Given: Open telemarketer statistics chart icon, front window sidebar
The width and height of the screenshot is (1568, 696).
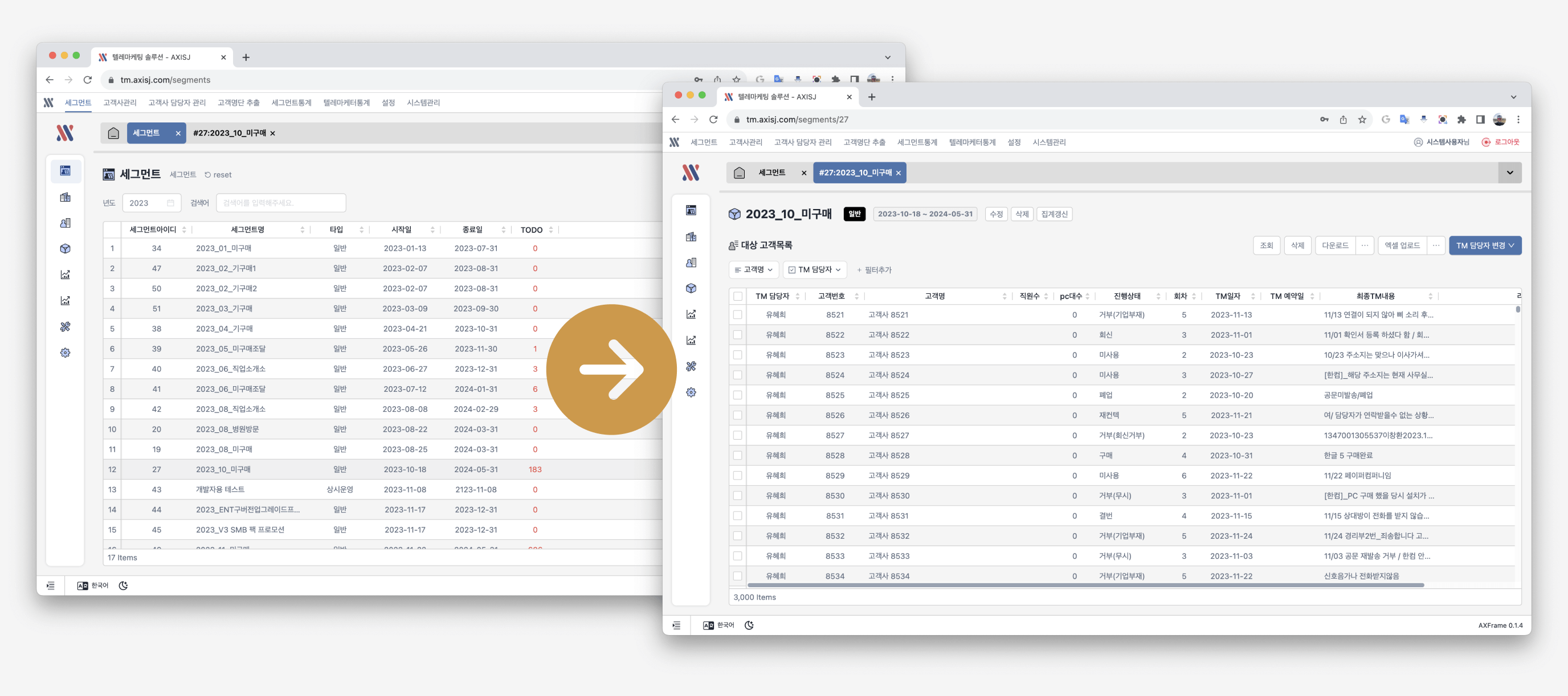Looking at the screenshot, I should 691,341.
